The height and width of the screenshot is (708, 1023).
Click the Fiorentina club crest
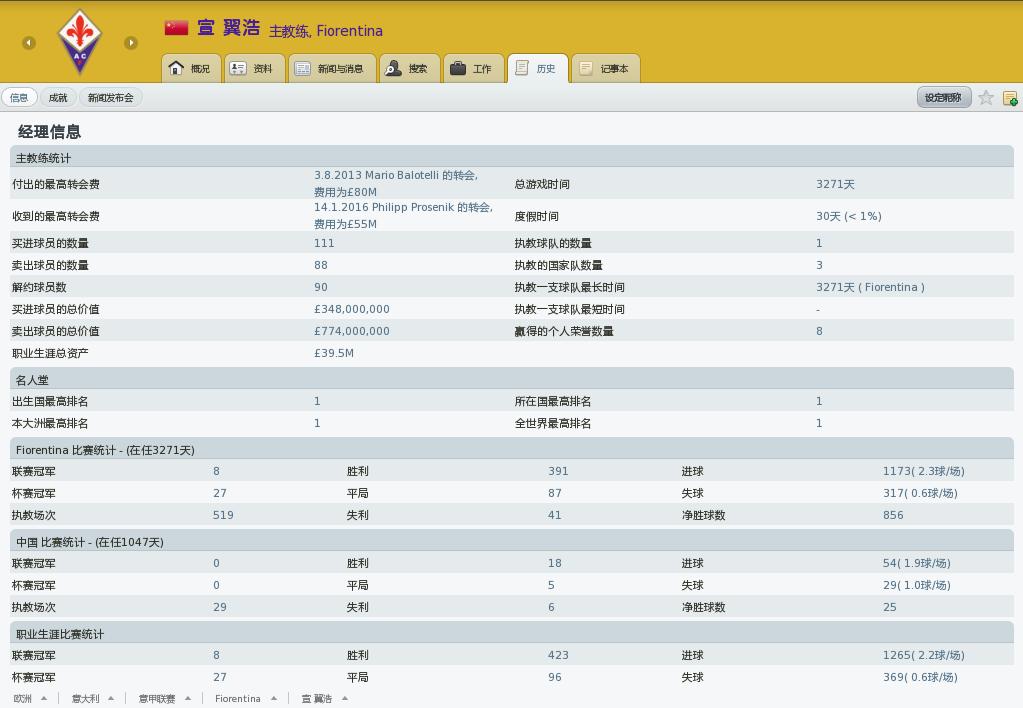pos(80,42)
